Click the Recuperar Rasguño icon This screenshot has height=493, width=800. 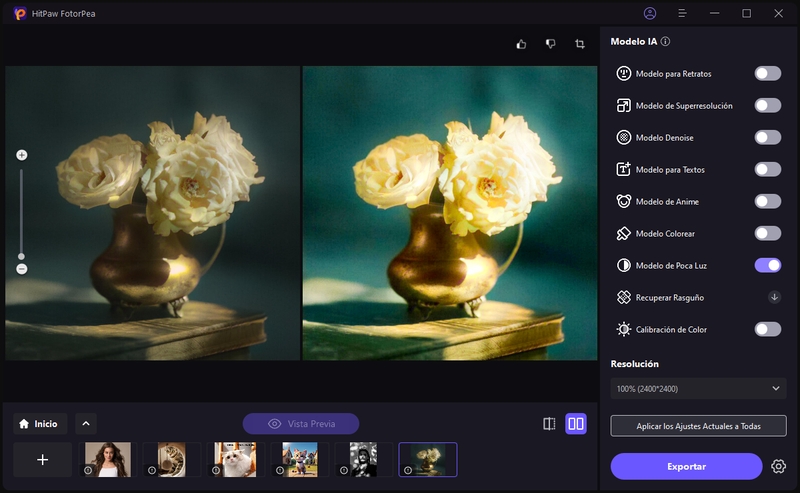(x=623, y=298)
